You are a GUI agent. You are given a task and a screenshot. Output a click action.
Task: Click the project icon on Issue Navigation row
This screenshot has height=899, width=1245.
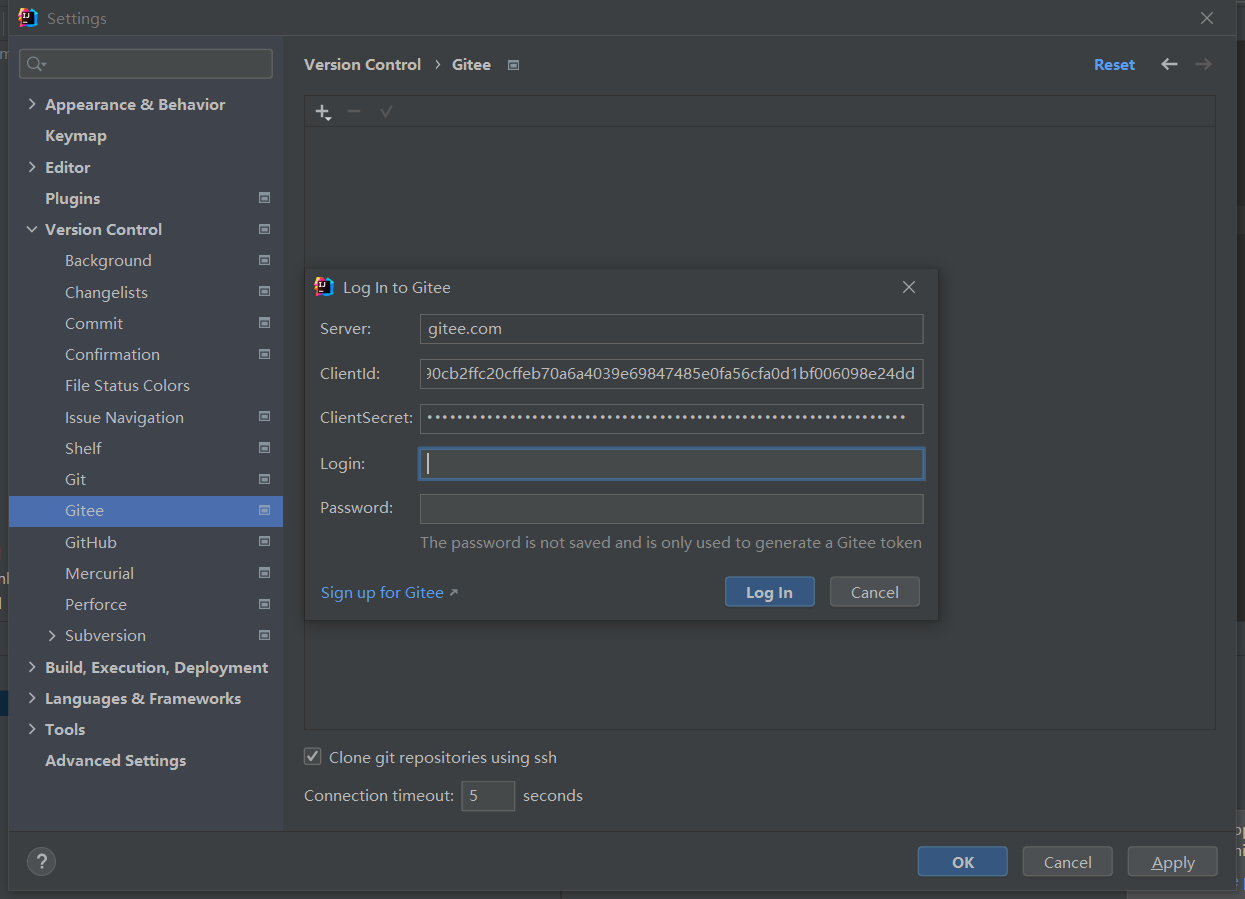264,417
